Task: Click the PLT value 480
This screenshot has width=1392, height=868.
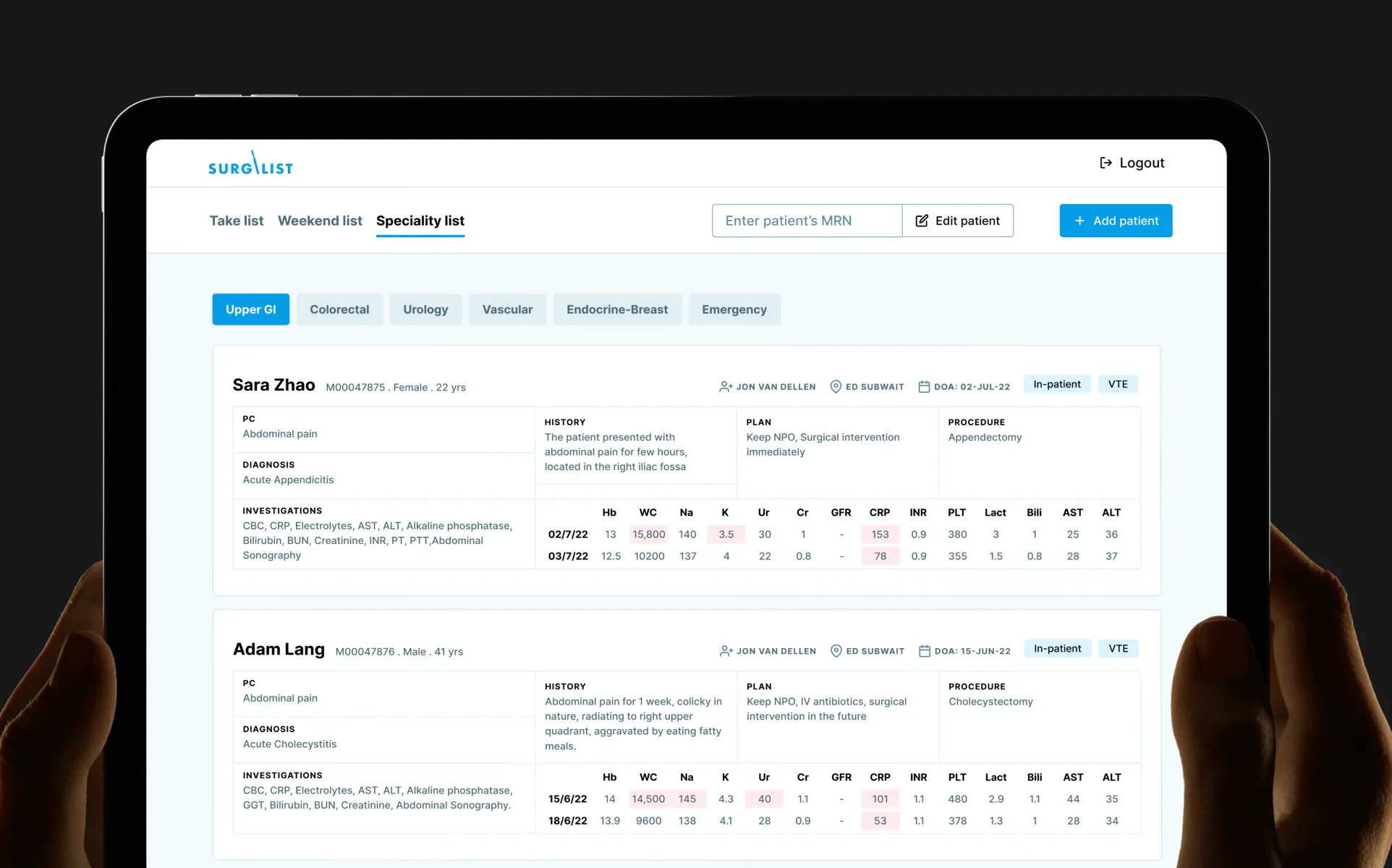Action: coord(957,799)
